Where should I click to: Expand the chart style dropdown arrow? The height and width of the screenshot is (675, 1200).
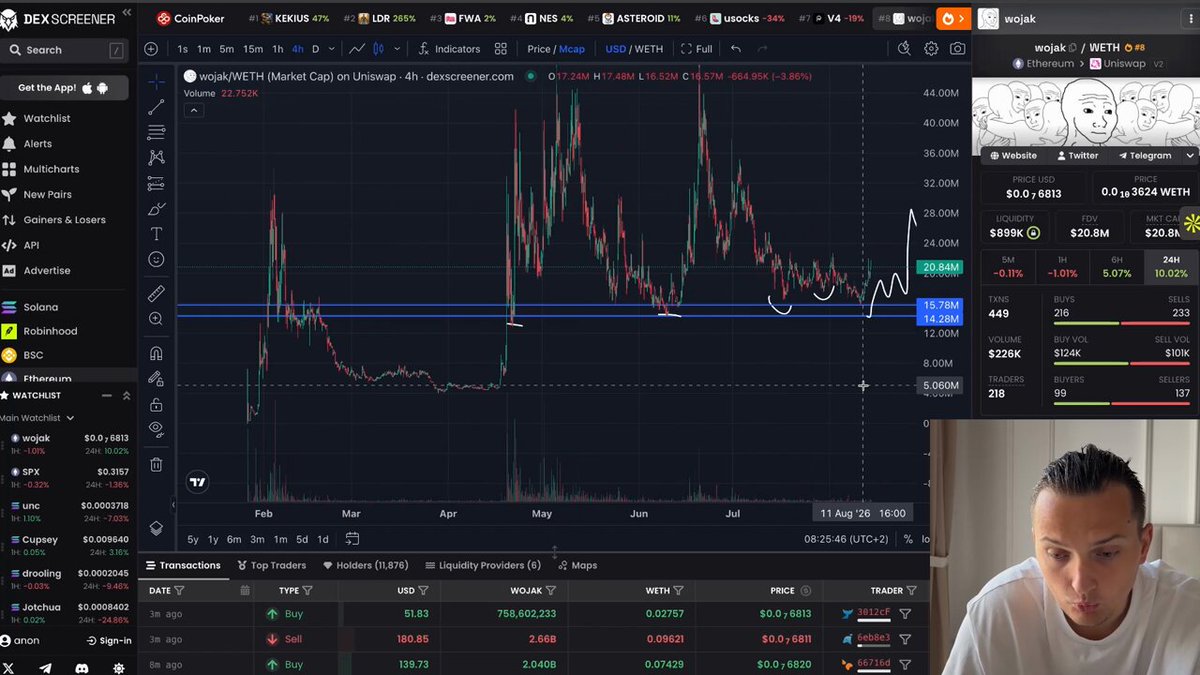pyautogui.click(x=398, y=49)
